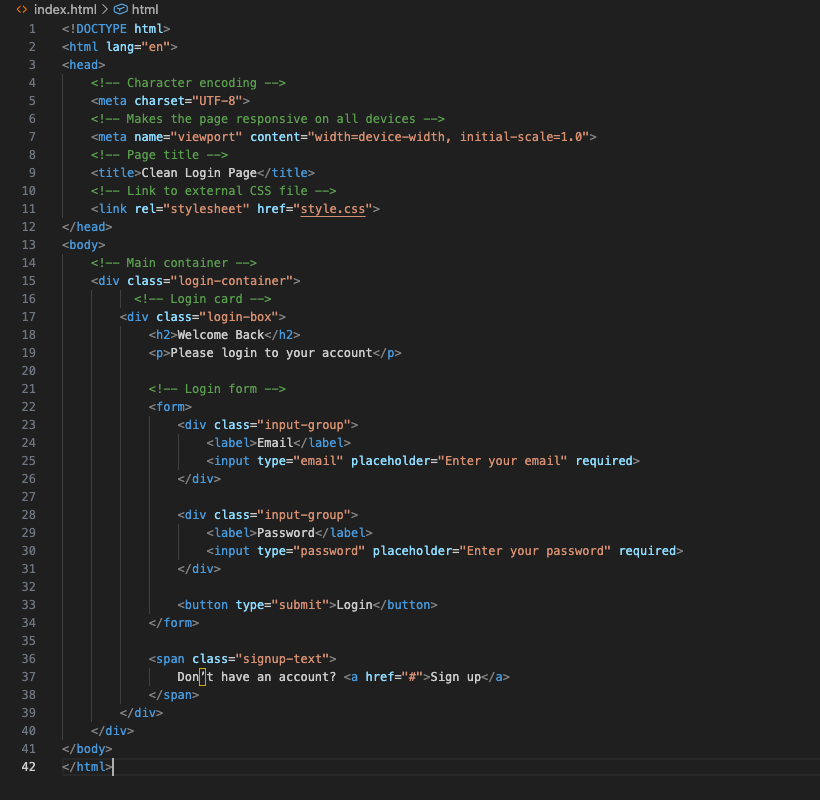This screenshot has height=800, width=820.
Task: Select the html breadcrumb symbol label
Action: (x=145, y=9)
